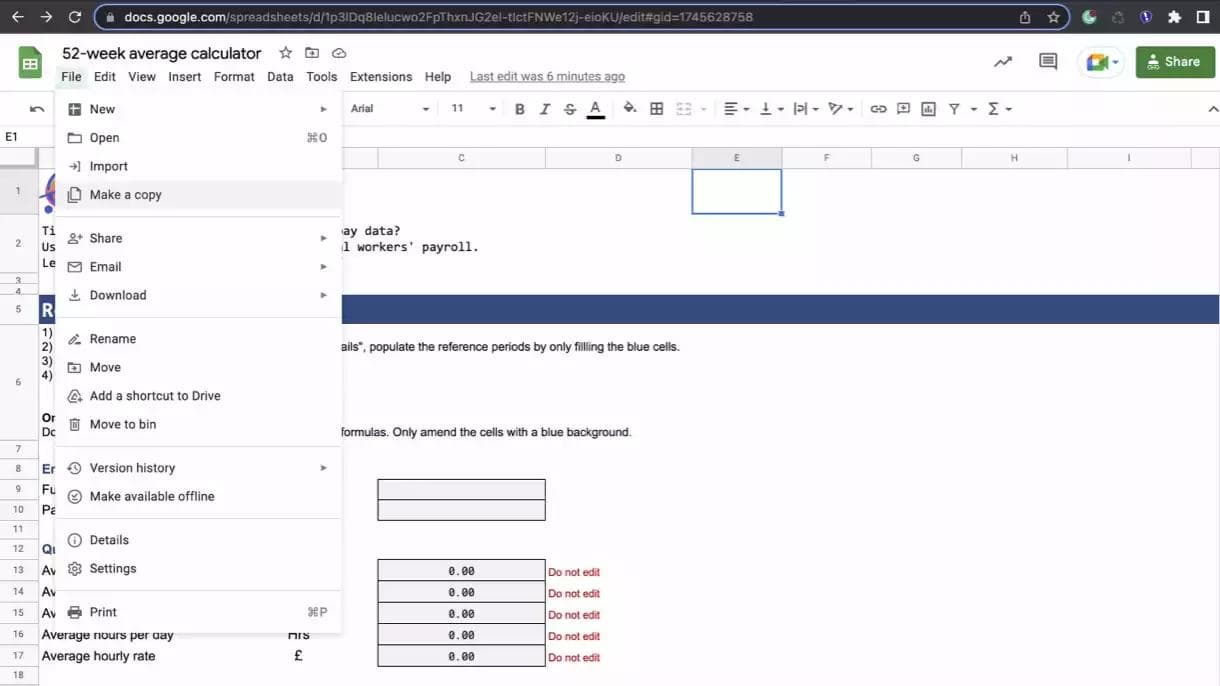
Task: Click the trash icon beside Move to bin
Action: [x=74, y=424]
